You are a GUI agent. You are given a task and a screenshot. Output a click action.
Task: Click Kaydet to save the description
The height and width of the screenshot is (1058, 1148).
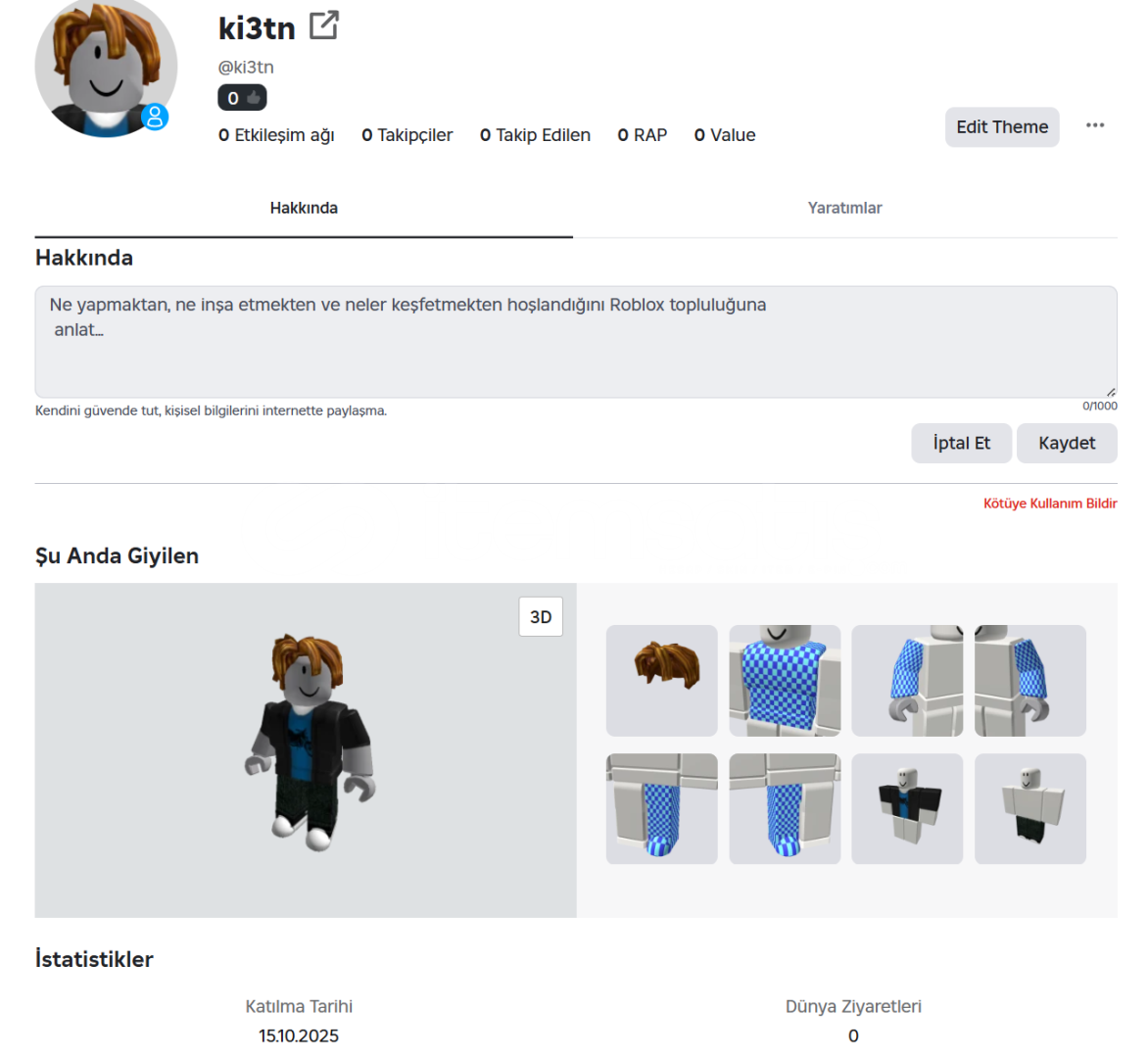(x=1067, y=443)
